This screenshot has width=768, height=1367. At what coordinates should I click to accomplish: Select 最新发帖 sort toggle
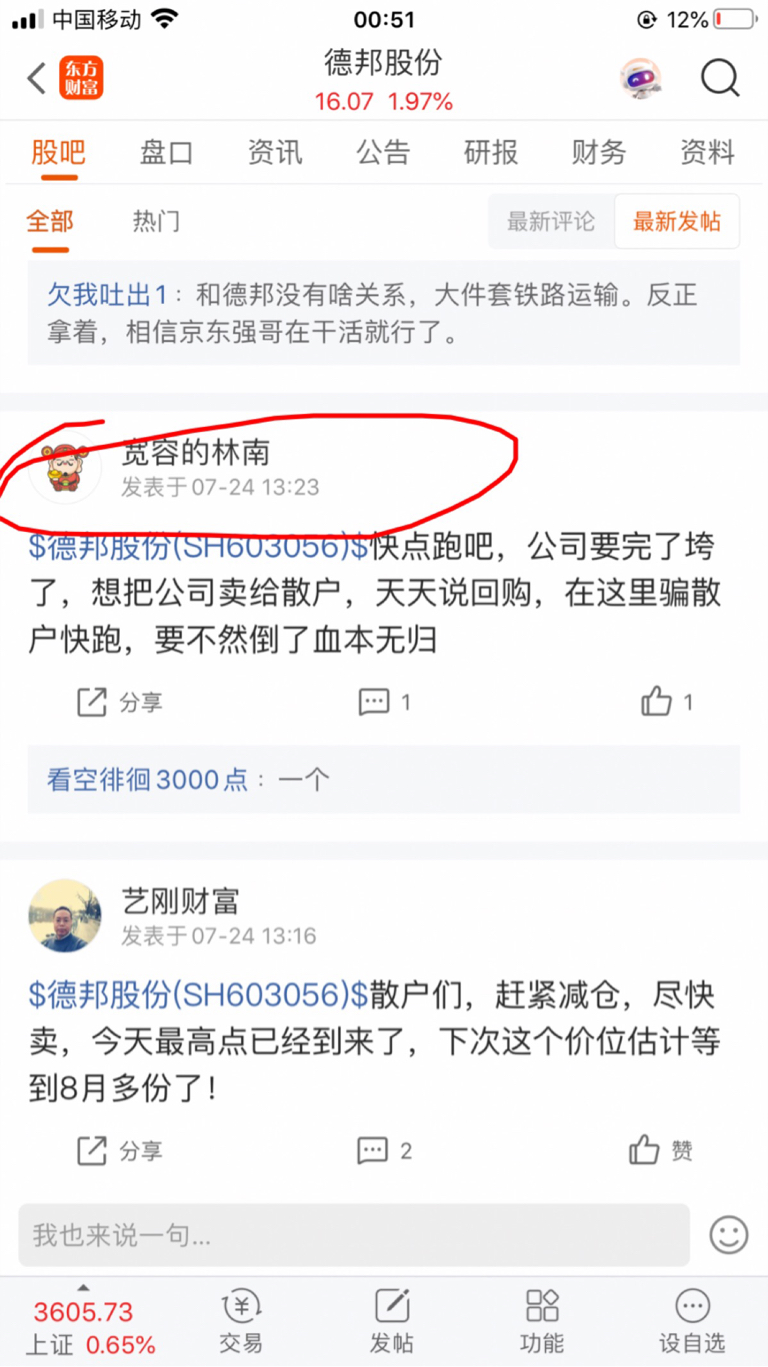[677, 221]
